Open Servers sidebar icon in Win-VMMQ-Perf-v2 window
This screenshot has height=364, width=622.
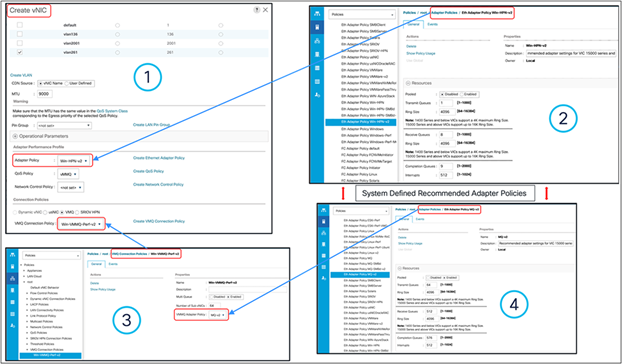(x=12, y=266)
